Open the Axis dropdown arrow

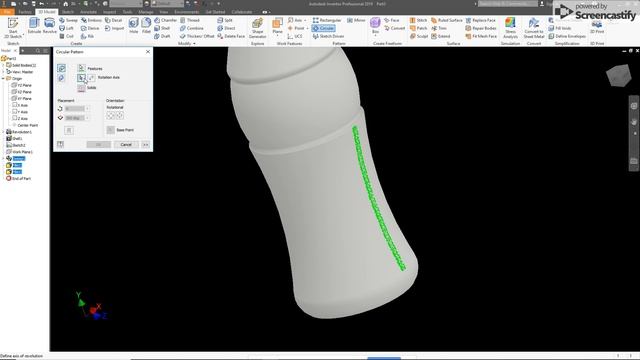(305, 20)
